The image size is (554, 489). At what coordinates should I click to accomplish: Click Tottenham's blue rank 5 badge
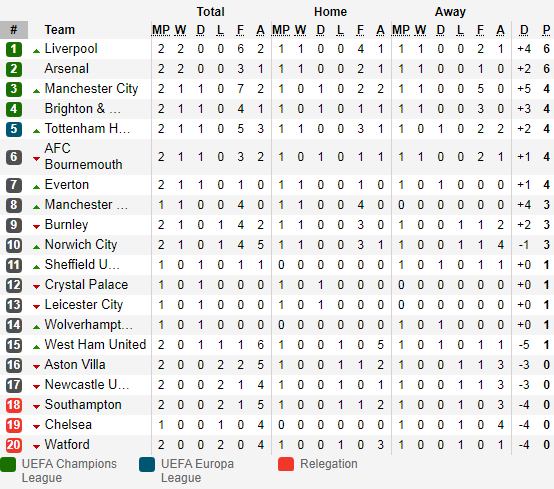coord(14,129)
